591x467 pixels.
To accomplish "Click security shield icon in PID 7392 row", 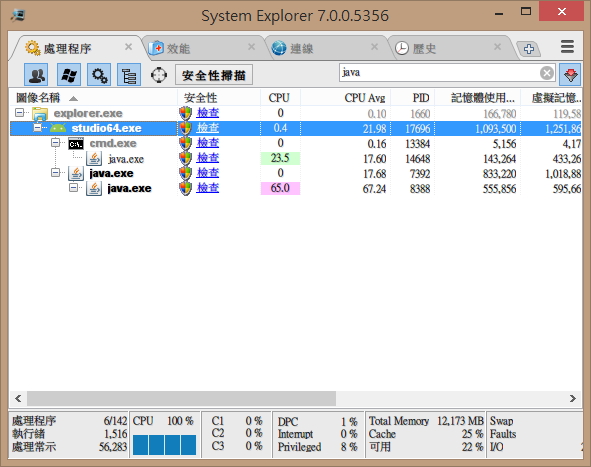I will point(185,173).
